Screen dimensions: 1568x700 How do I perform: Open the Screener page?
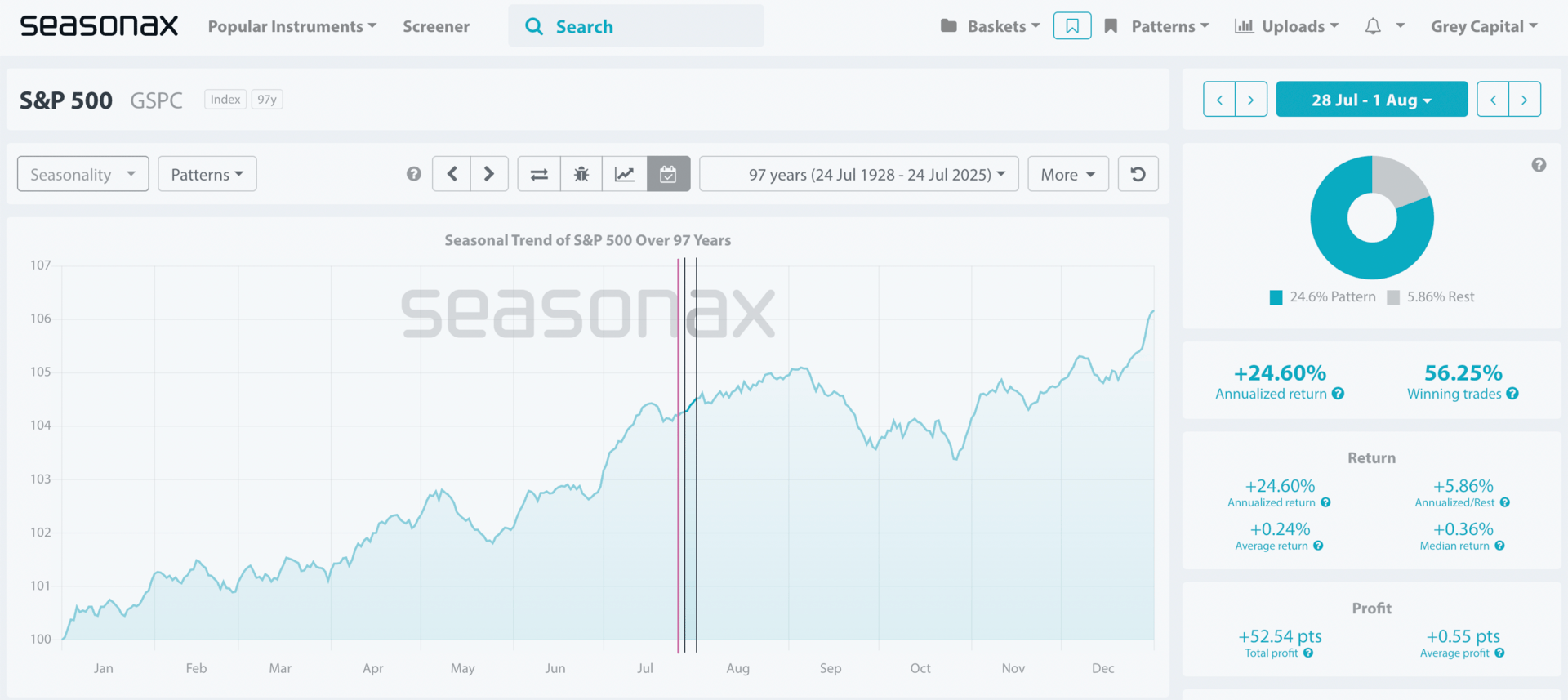point(436,26)
